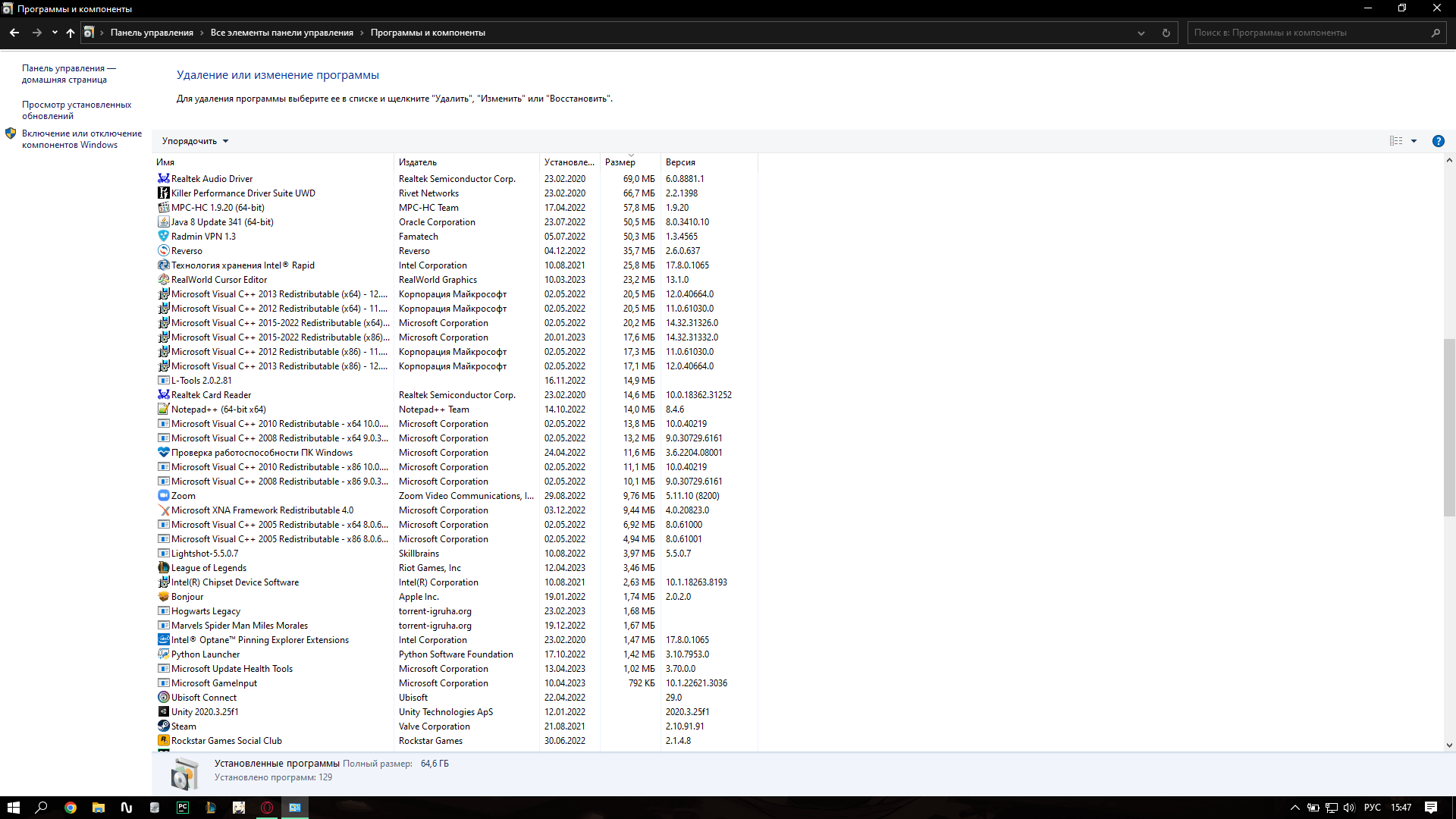The image size is (1456, 819).
Task: Open Chrome from the taskbar
Action: [x=70, y=808]
